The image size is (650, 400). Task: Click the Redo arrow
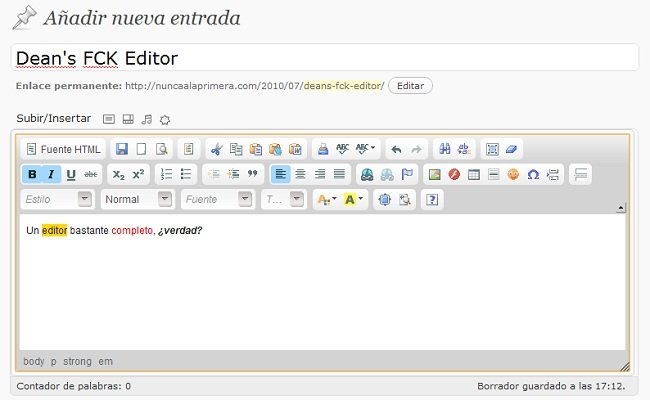416,149
